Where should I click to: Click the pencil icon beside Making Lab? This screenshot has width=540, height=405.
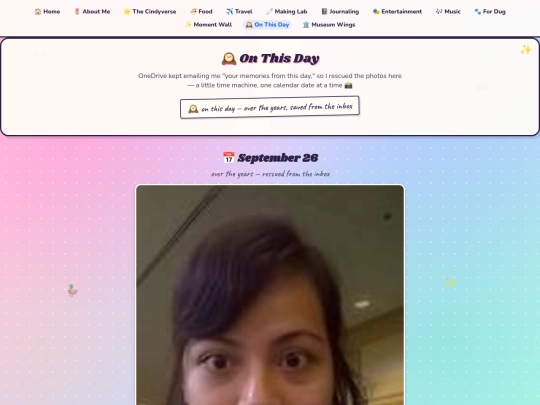click(269, 12)
